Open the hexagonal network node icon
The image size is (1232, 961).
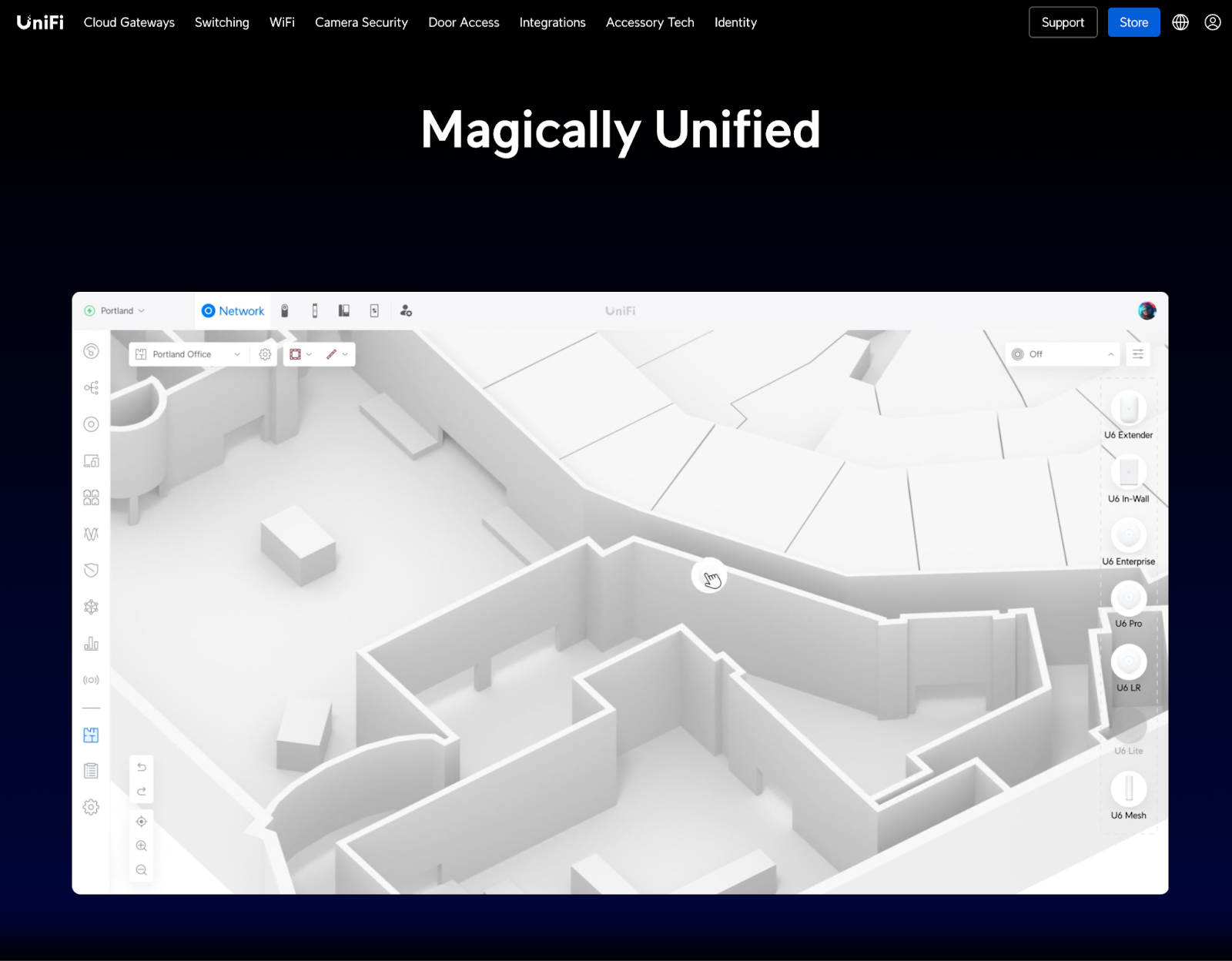[x=91, y=607]
